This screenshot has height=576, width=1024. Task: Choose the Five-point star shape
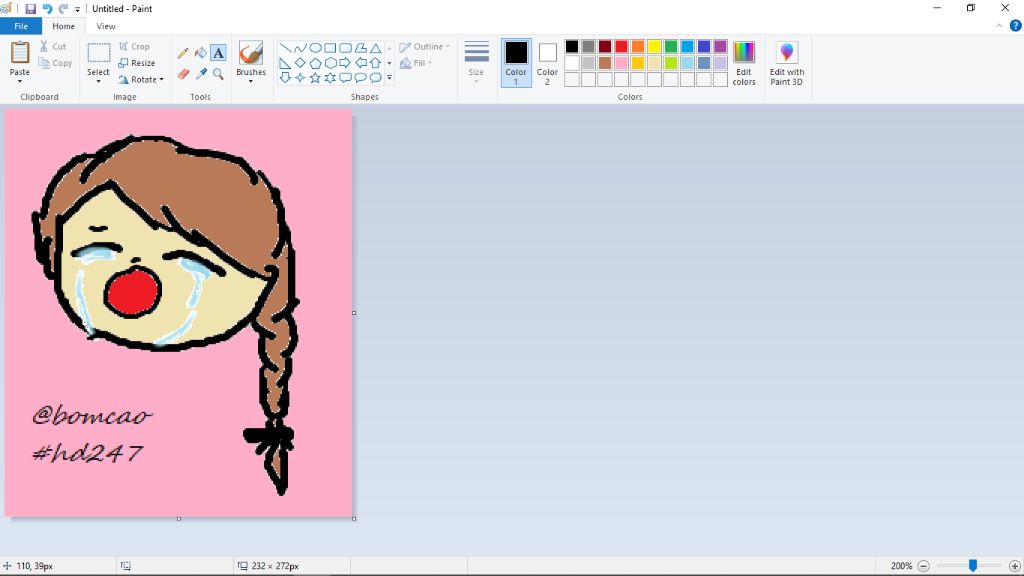pyautogui.click(x=315, y=78)
